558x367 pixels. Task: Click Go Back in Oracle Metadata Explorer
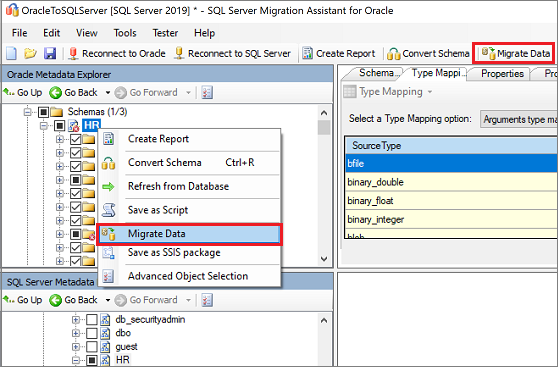coord(74,93)
